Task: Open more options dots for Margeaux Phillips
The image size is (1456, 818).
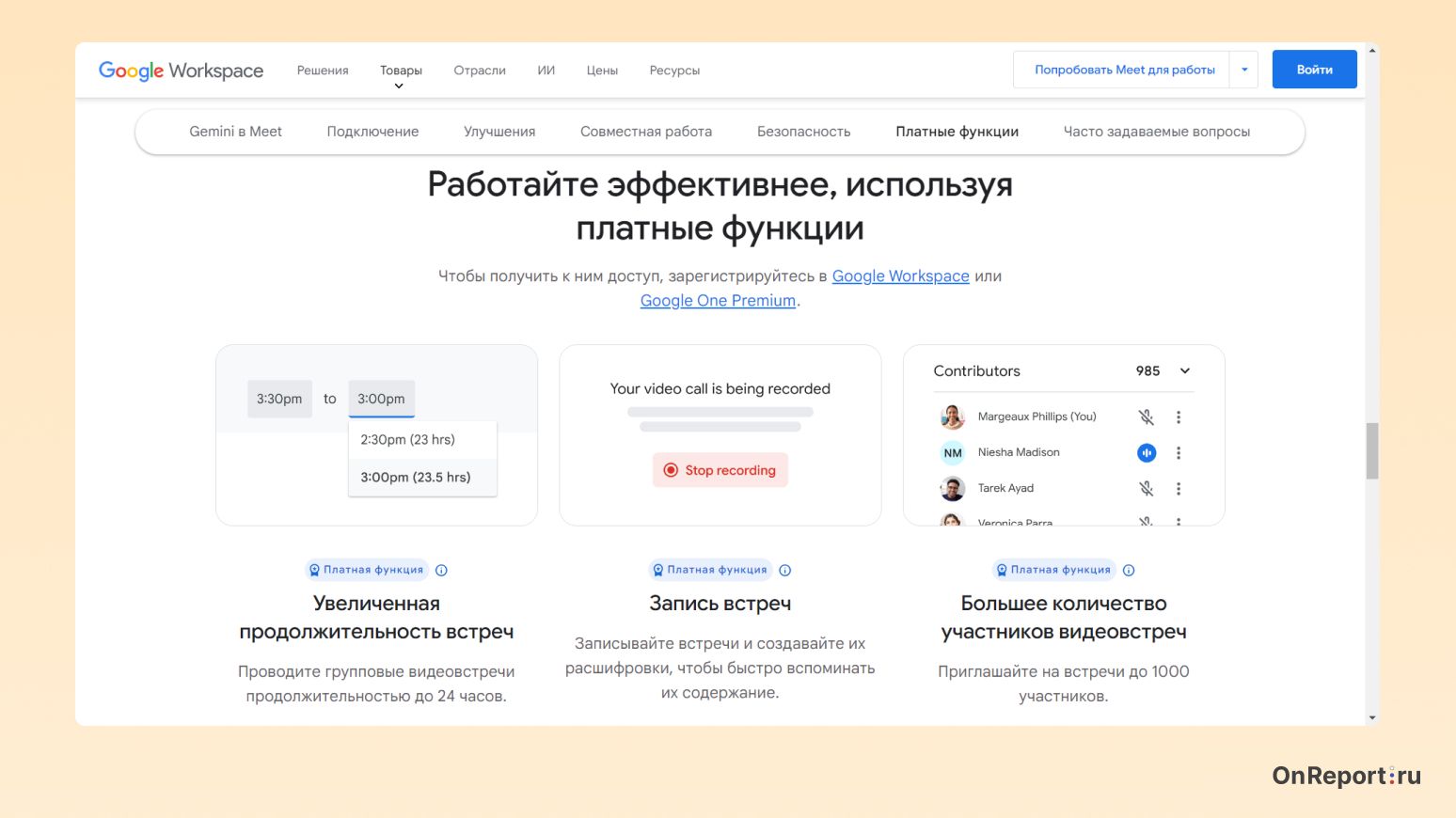Action: click(x=1179, y=417)
